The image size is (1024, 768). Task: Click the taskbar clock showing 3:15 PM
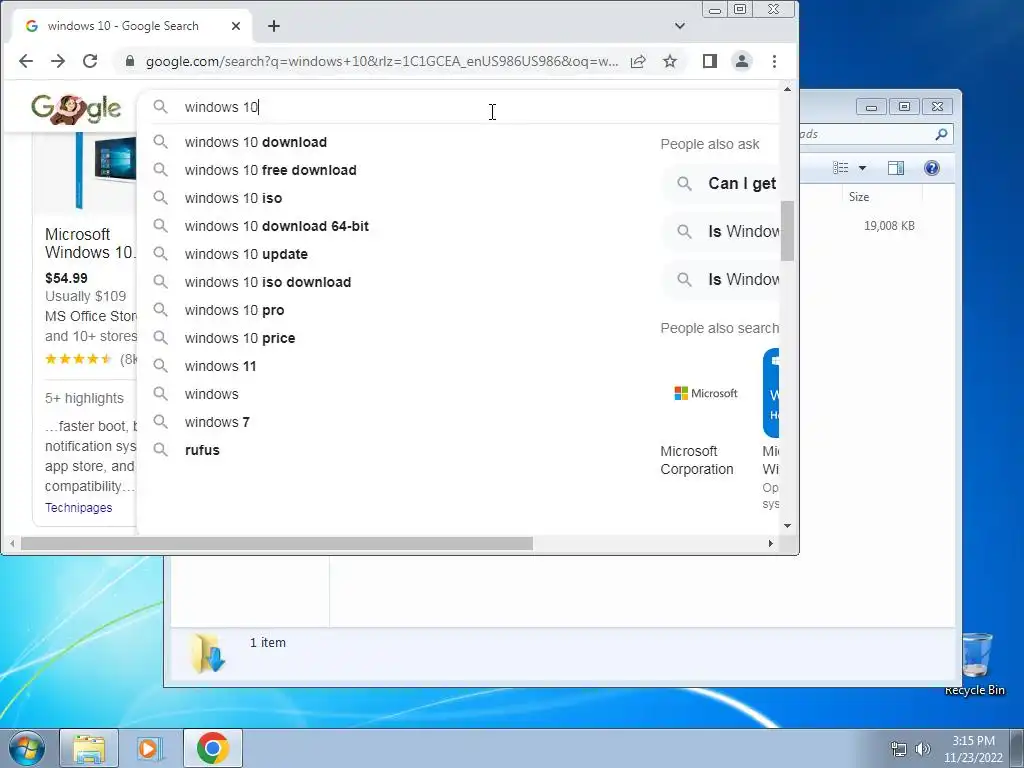click(973, 749)
